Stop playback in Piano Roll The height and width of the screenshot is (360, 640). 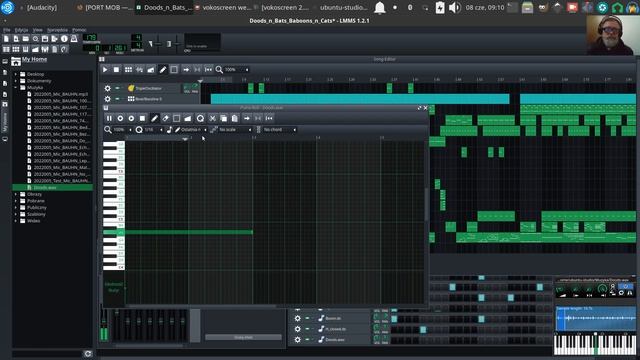coord(142,118)
